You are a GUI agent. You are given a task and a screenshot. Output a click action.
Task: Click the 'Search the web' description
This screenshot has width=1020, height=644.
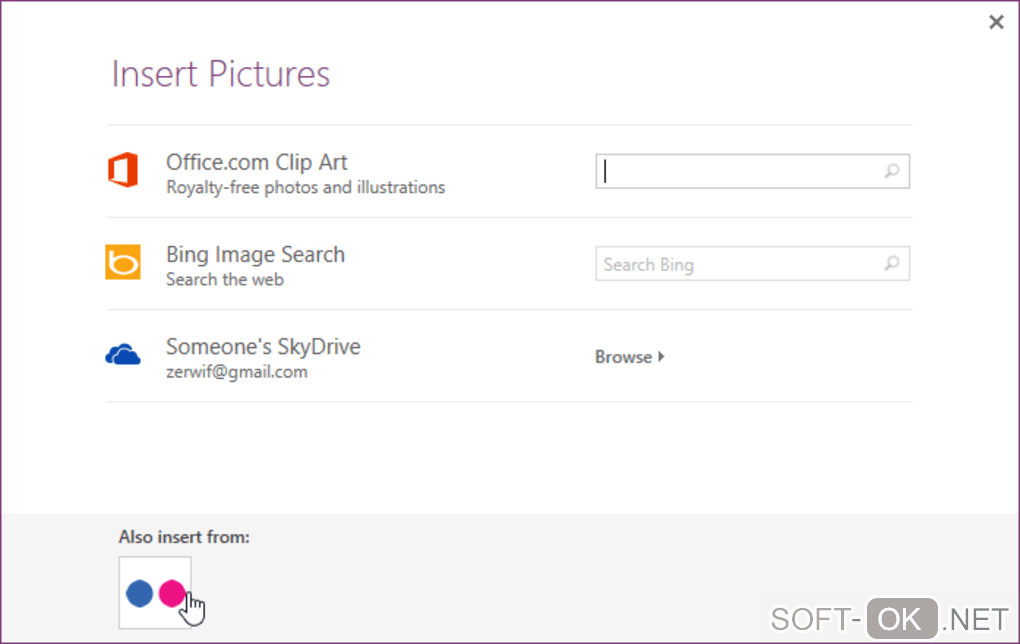225,280
